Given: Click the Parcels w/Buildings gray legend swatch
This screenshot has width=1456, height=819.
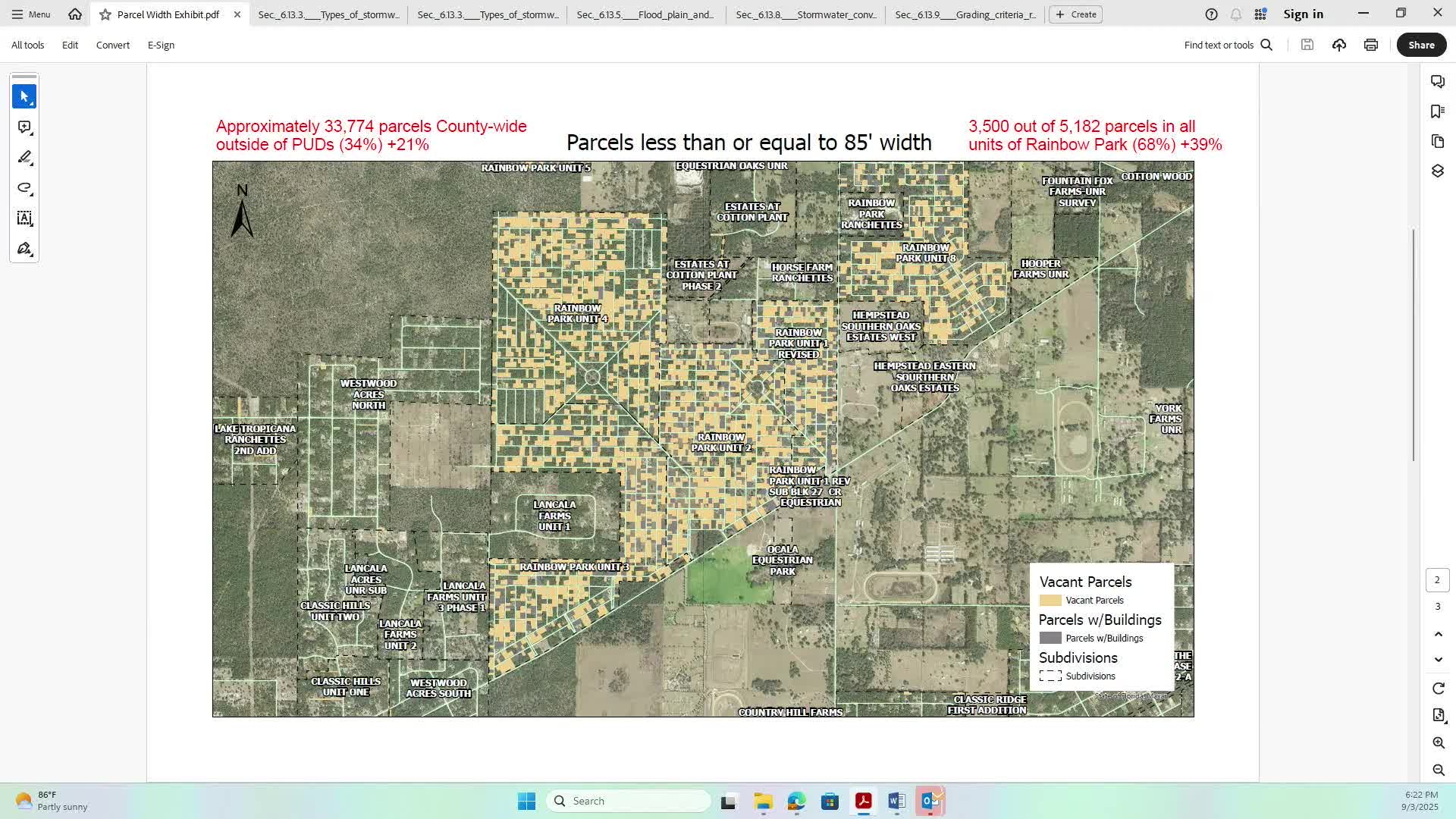Looking at the screenshot, I should (1050, 639).
